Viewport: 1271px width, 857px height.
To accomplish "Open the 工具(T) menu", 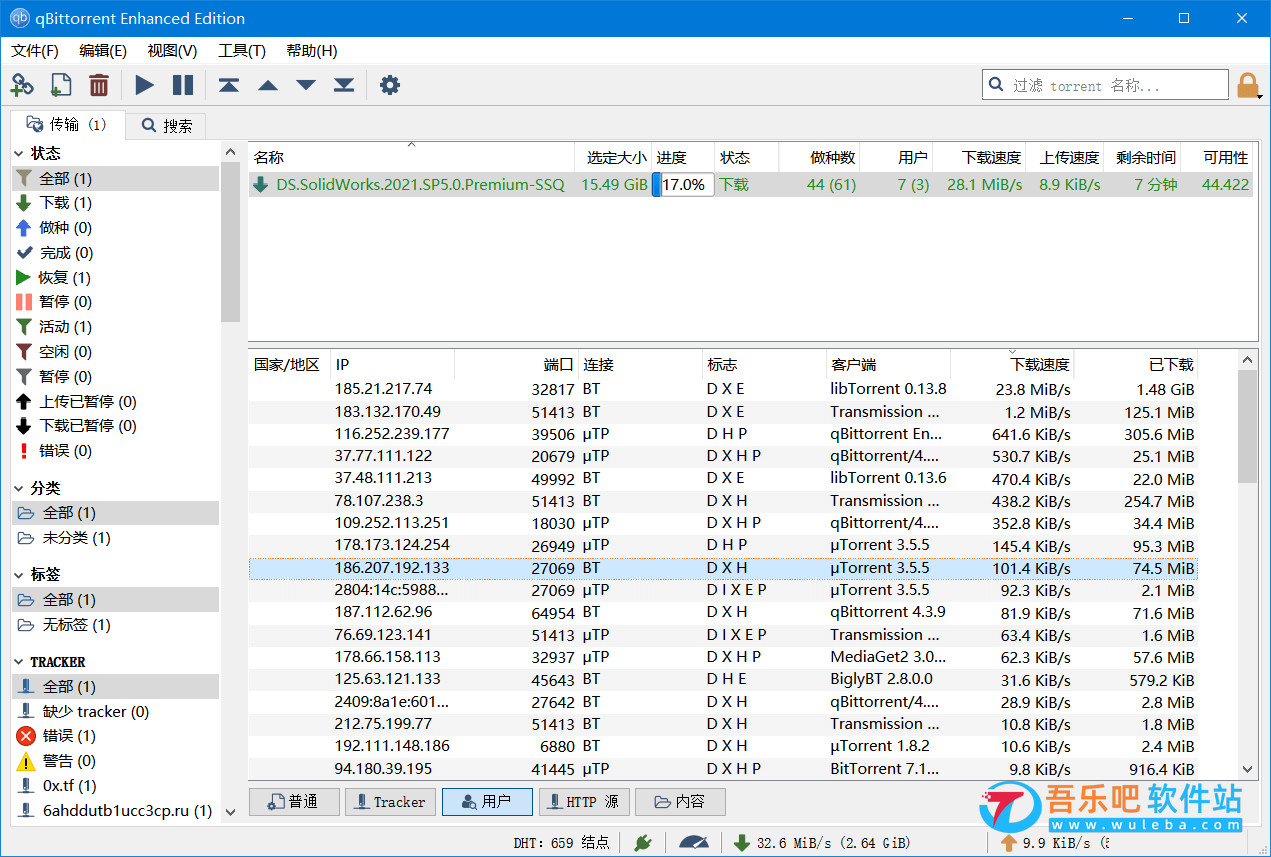I will point(242,51).
